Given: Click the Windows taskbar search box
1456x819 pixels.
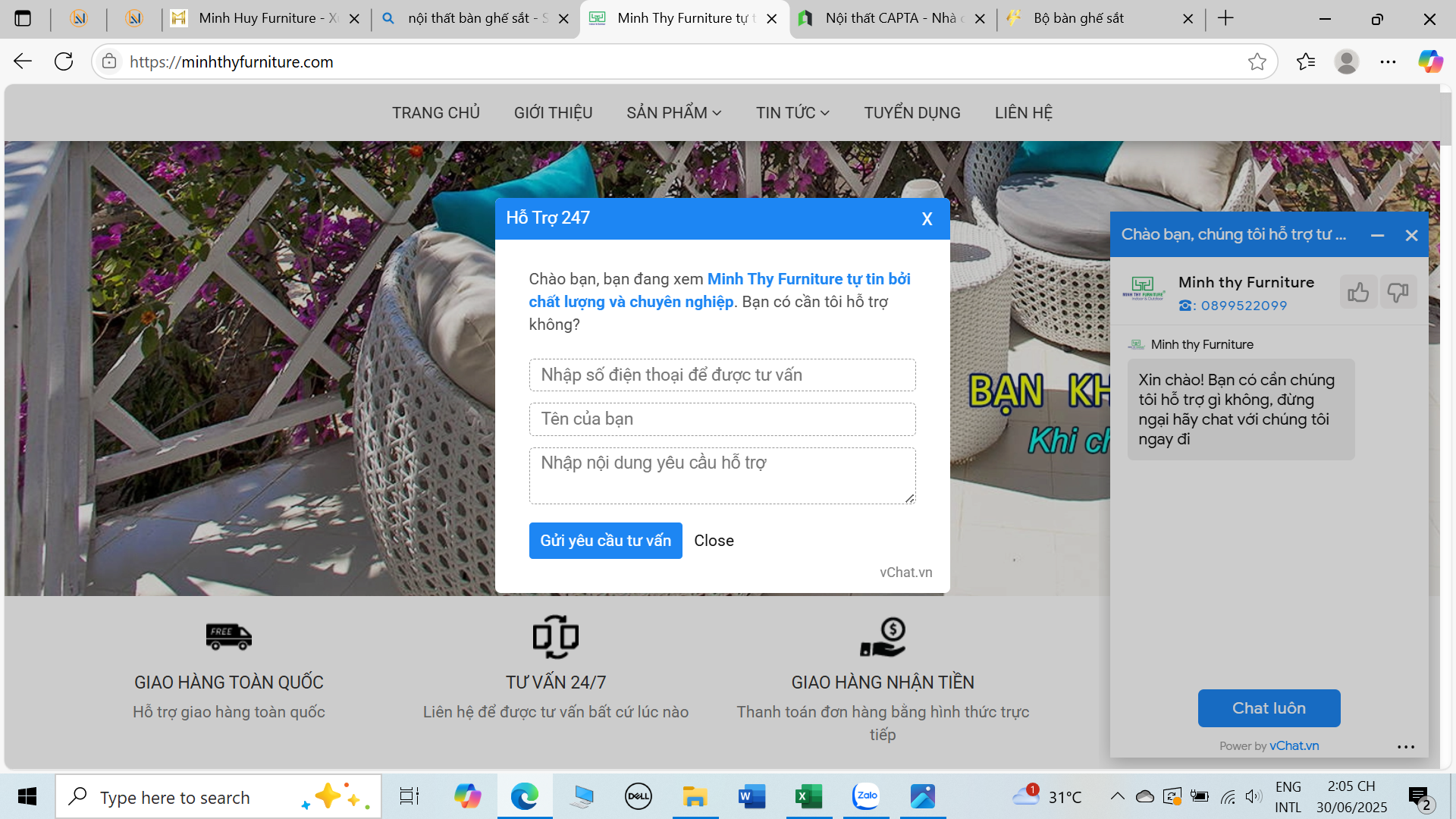Looking at the screenshot, I should click(x=218, y=796).
